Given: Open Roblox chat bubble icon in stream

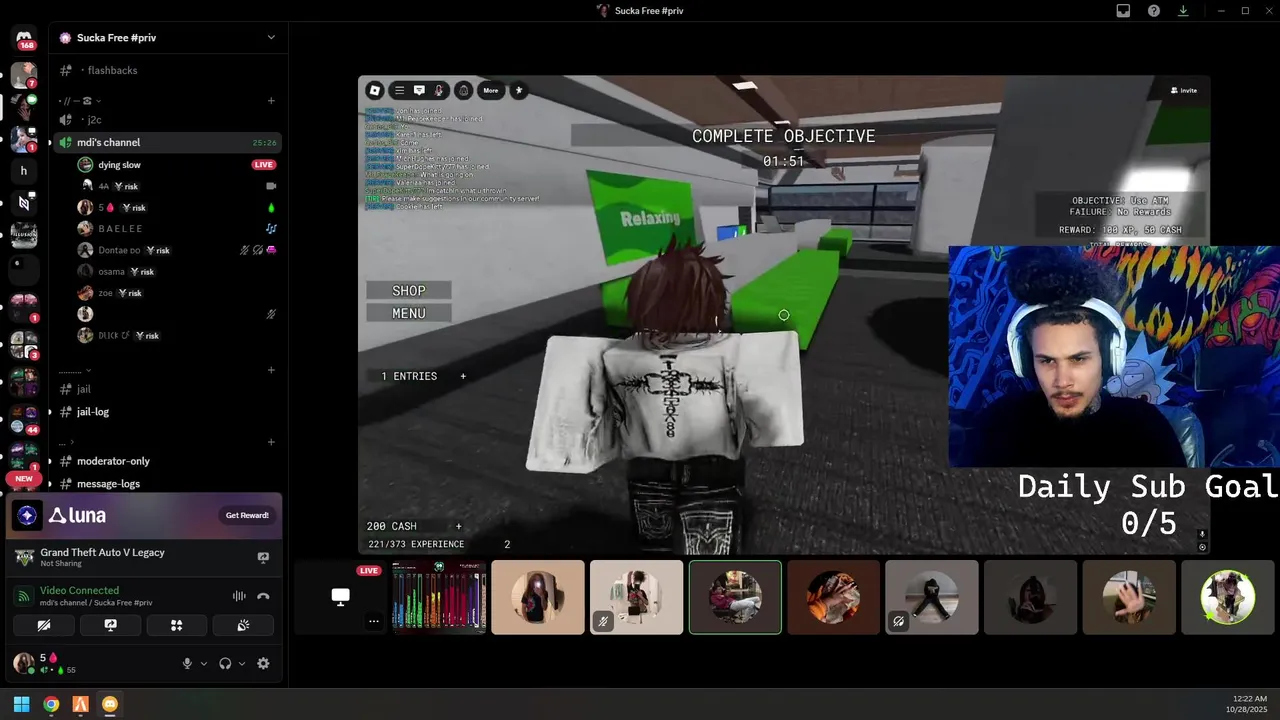Looking at the screenshot, I should (x=419, y=90).
